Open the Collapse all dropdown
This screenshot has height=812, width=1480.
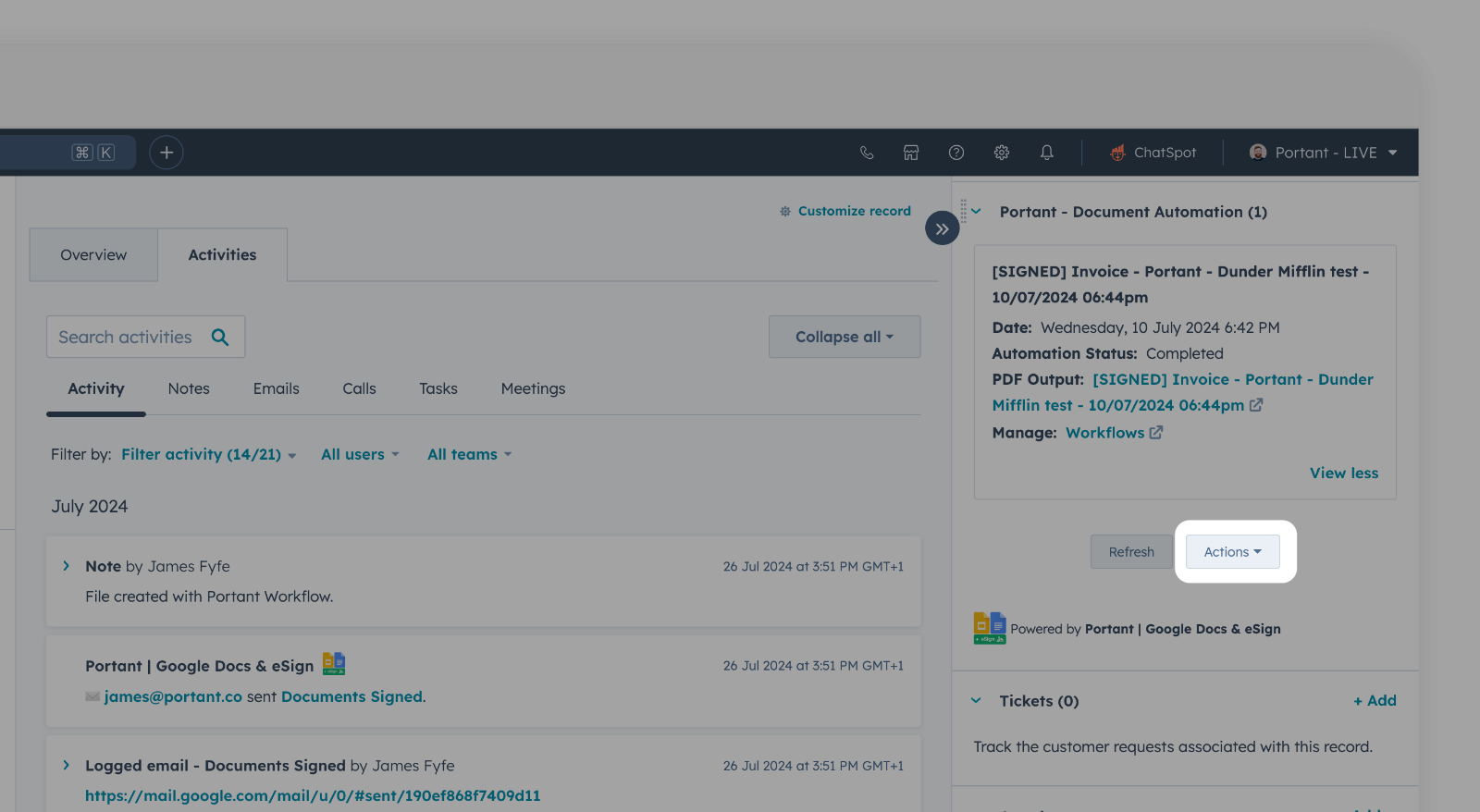pyautogui.click(x=844, y=338)
